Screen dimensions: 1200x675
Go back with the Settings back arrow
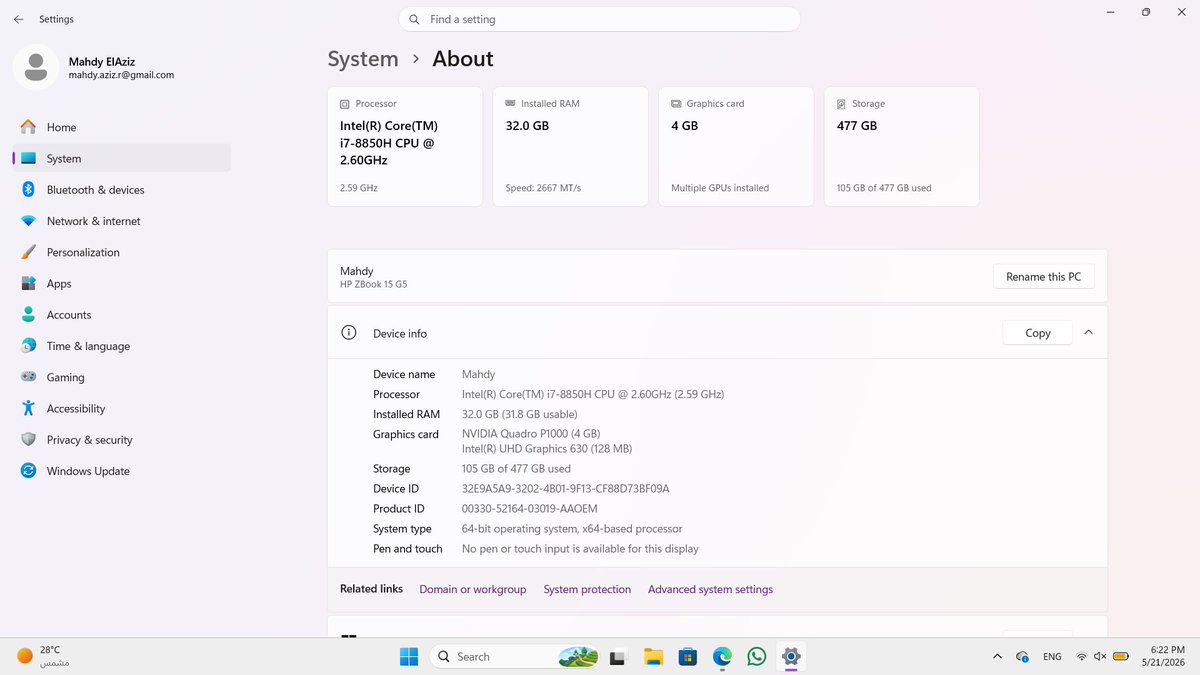[x=18, y=19]
